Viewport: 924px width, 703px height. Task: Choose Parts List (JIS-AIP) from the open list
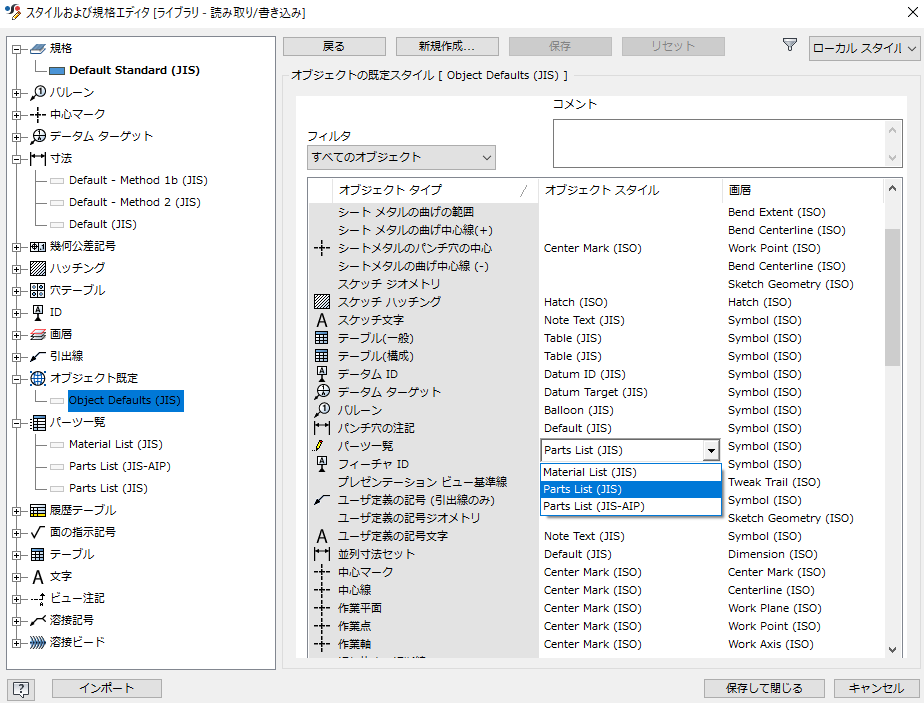pyautogui.click(x=593, y=506)
